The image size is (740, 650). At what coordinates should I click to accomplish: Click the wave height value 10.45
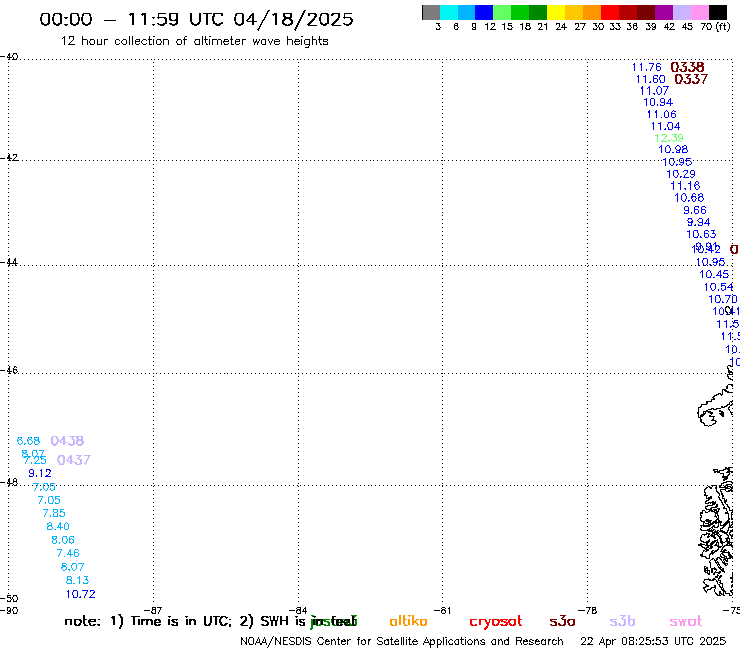714,274
